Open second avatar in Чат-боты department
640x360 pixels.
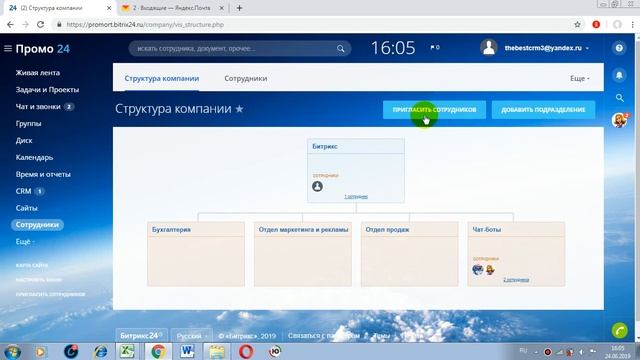click(490, 269)
